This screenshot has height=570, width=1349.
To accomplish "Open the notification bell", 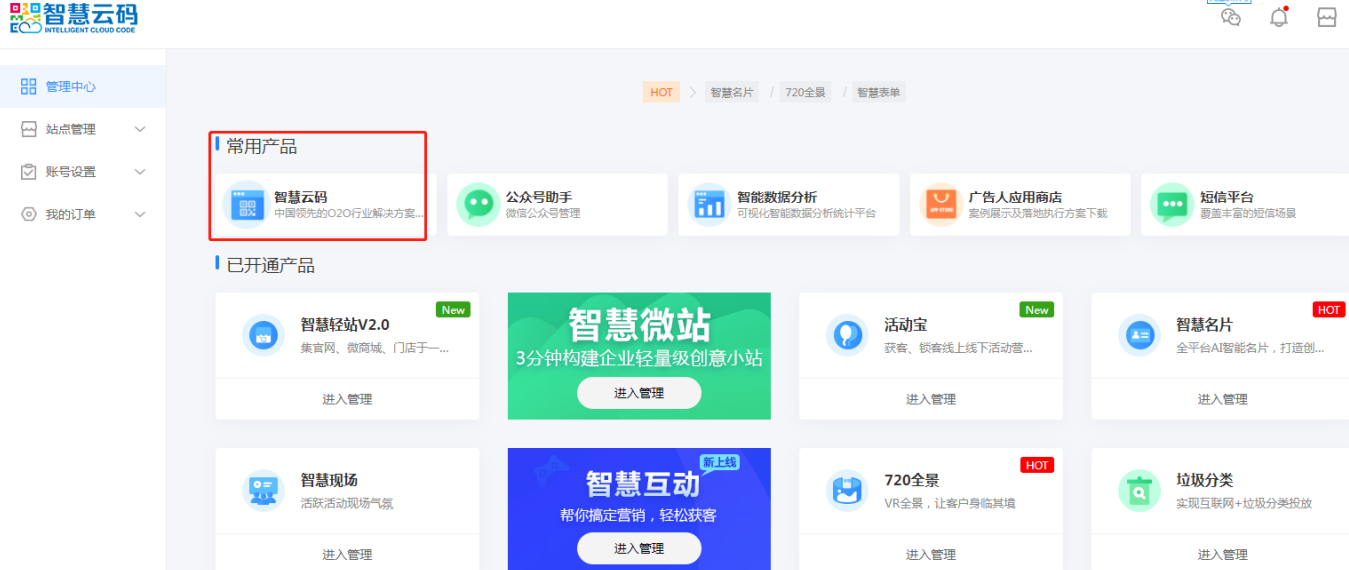I will point(1279,17).
